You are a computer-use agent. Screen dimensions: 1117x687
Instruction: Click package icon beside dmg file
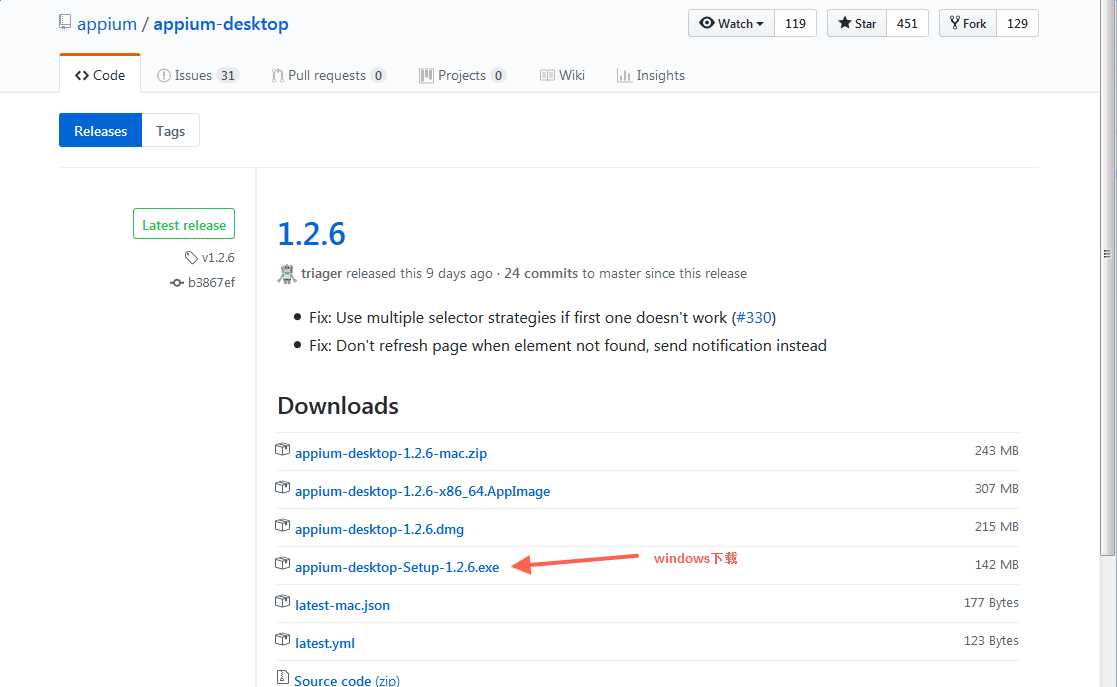click(283, 525)
